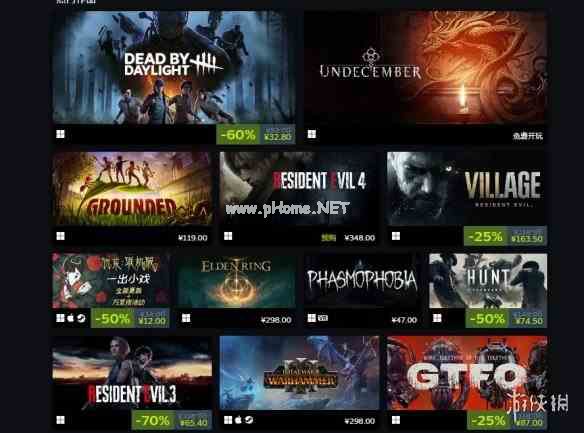Open the Elden Ring capsule
Viewport: 584px width, 433px height.
point(237,281)
